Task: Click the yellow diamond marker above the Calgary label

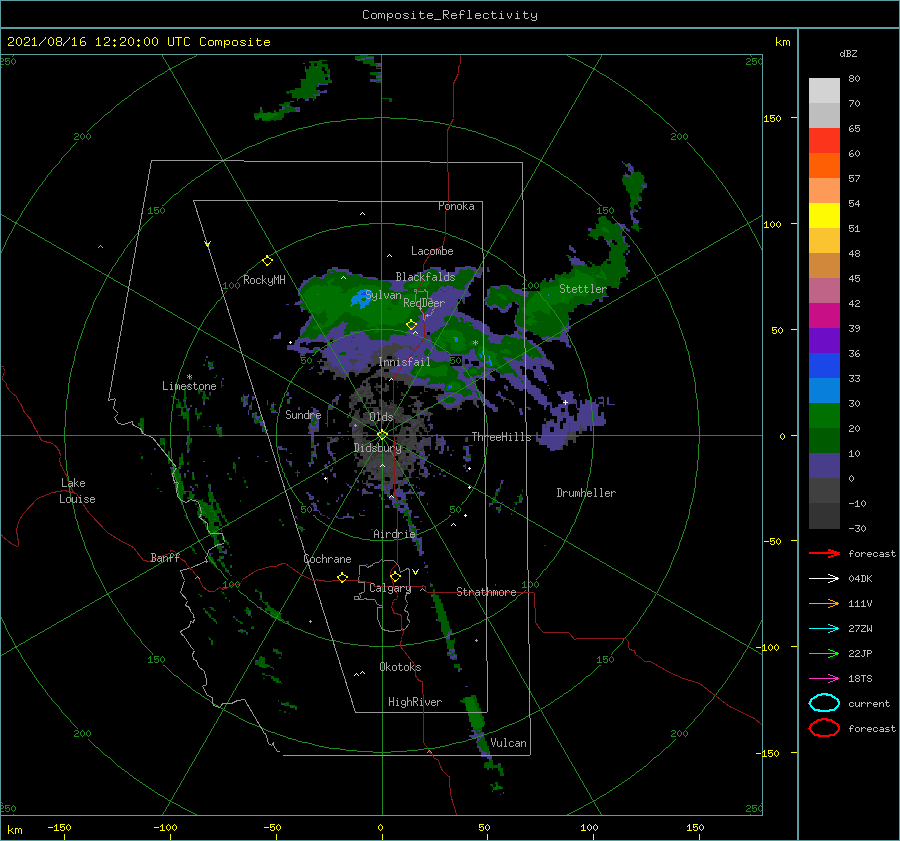Action: pos(395,576)
